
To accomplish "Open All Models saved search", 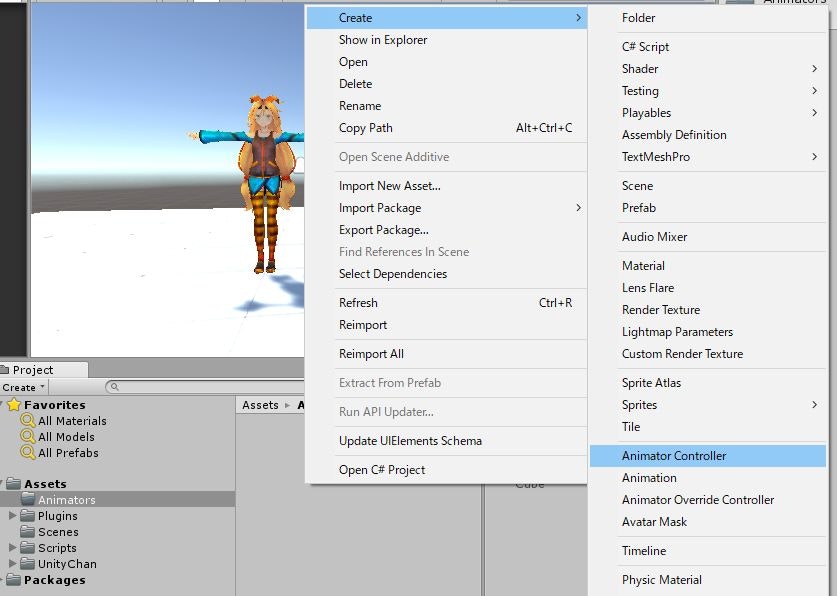I will 66,437.
